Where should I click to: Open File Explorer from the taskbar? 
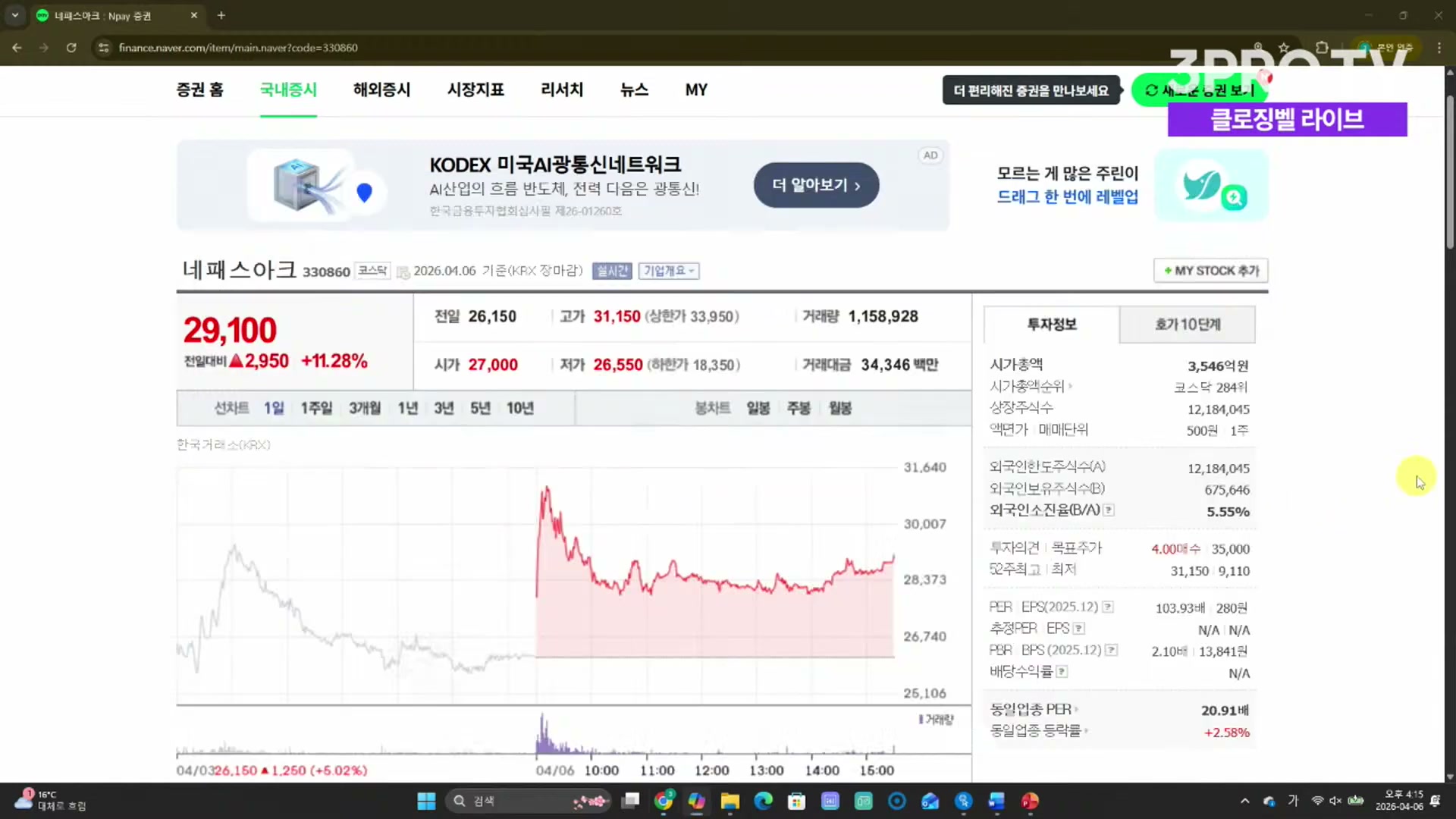pos(730,801)
